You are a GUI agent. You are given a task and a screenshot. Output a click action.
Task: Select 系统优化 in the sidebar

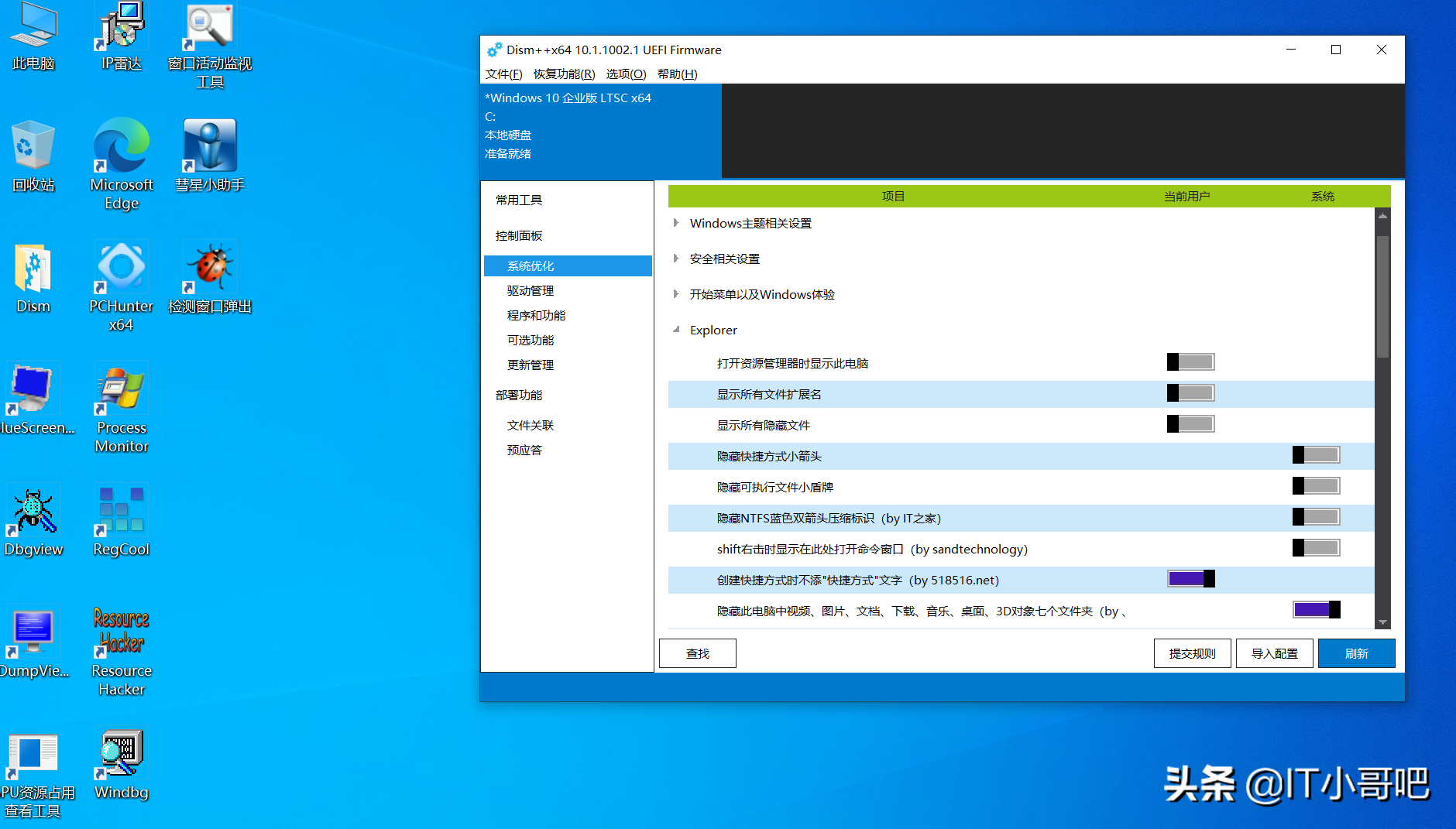pos(568,265)
